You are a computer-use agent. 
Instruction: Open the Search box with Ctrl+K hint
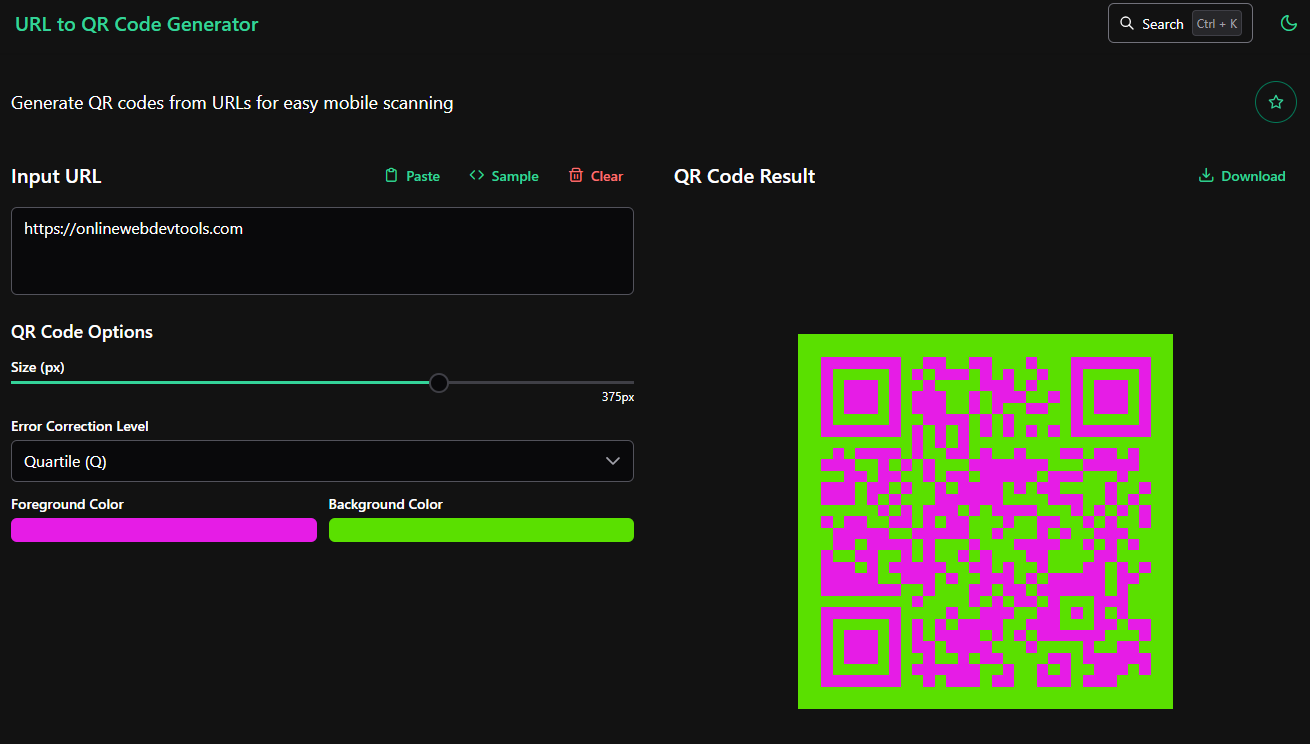[1180, 23]
